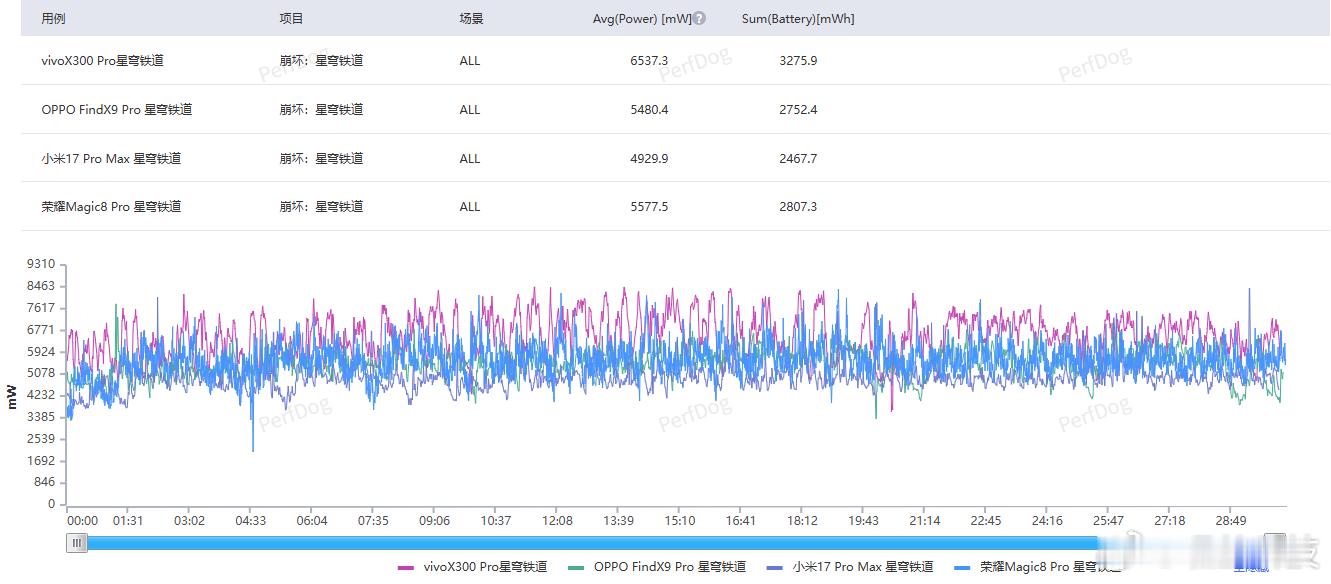Image resolution: width=1331 pixels, height=584 pixels.
Task: Click 崩坏：星穹铁道 in the 小米17 Pro Max row
Action: click(x=321, y=158)
